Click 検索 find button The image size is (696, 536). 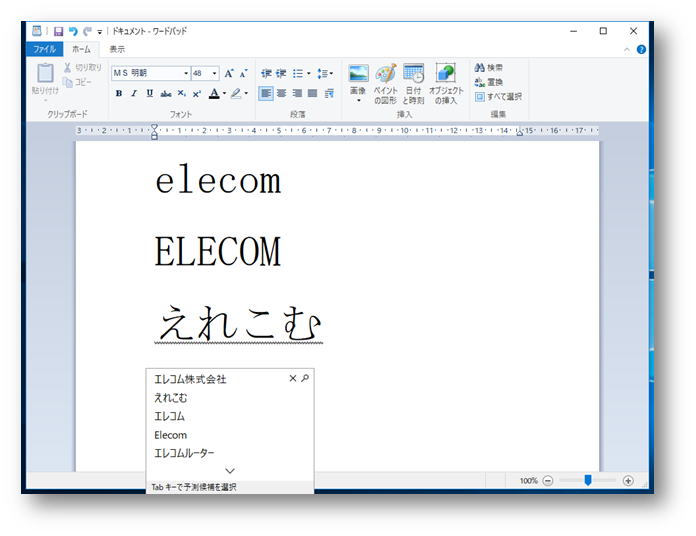488,67
